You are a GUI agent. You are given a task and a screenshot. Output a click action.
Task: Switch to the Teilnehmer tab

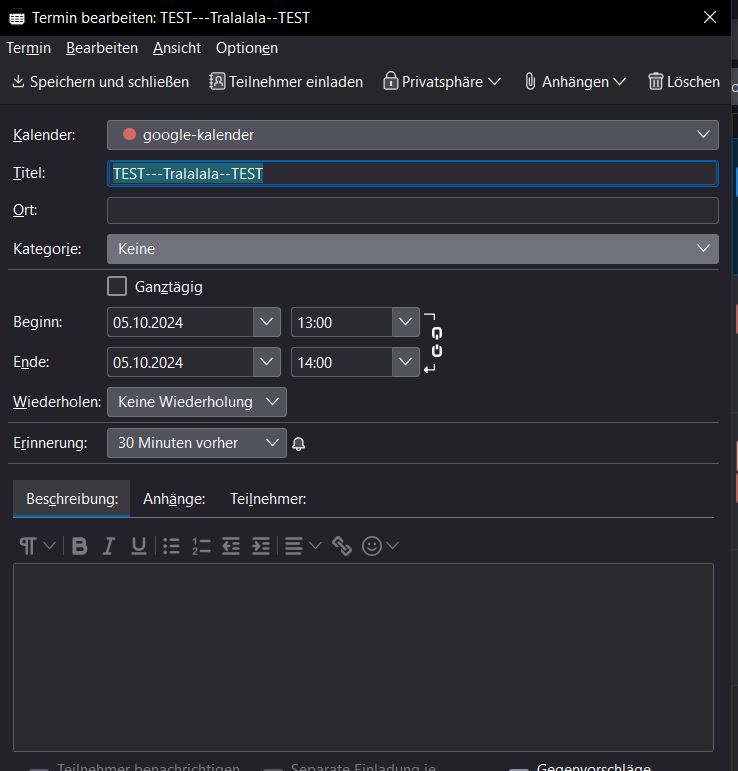pyautogui.click(x=268, y=498)
